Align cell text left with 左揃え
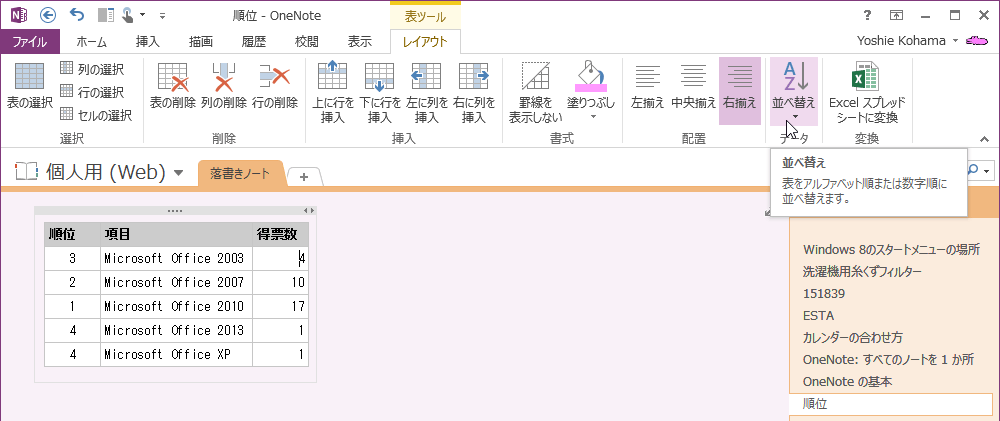The height and width of the screenshot is (421, 1000). 647,87
